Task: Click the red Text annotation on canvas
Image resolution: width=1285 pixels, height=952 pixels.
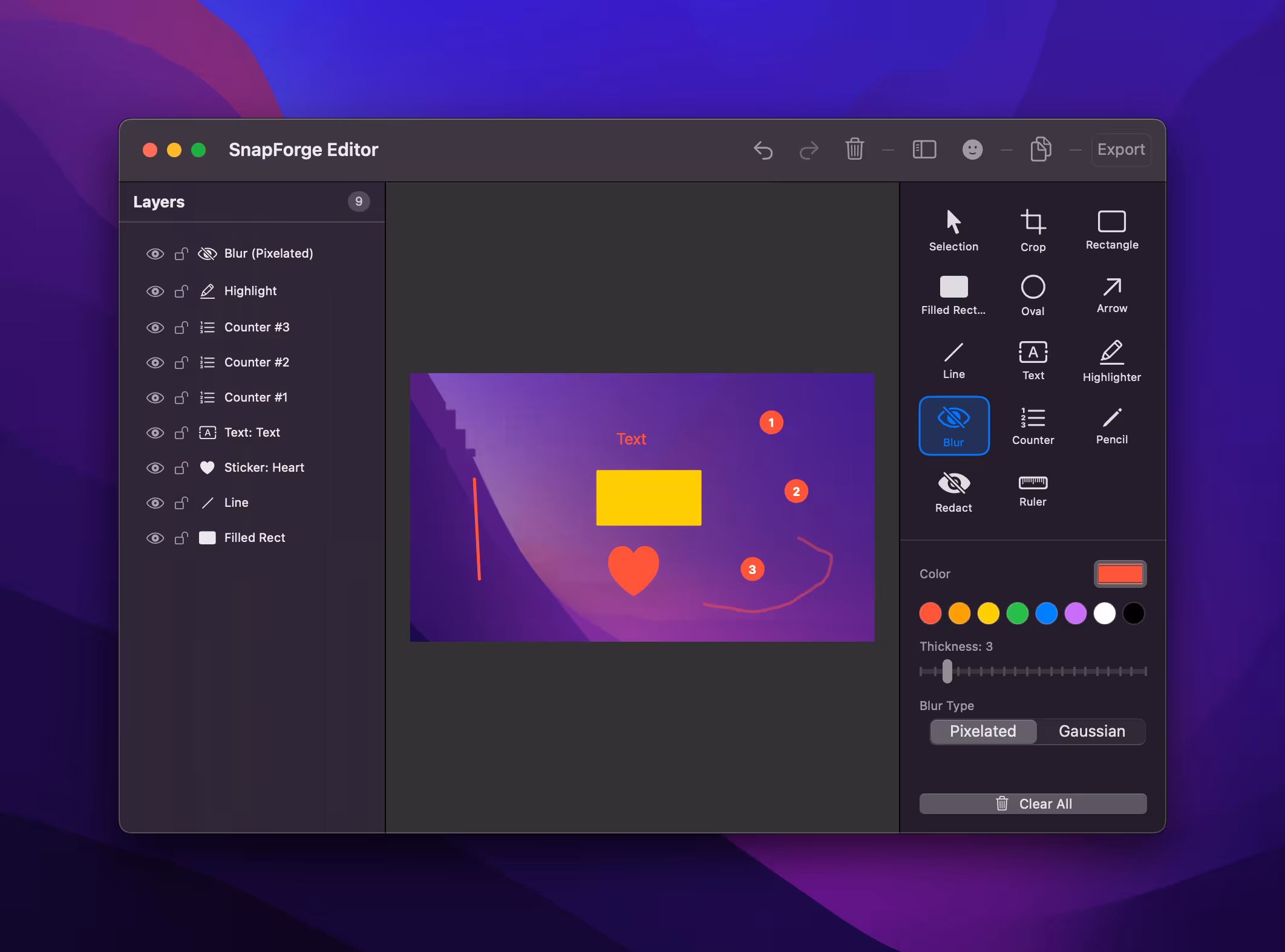Action: 631,439
